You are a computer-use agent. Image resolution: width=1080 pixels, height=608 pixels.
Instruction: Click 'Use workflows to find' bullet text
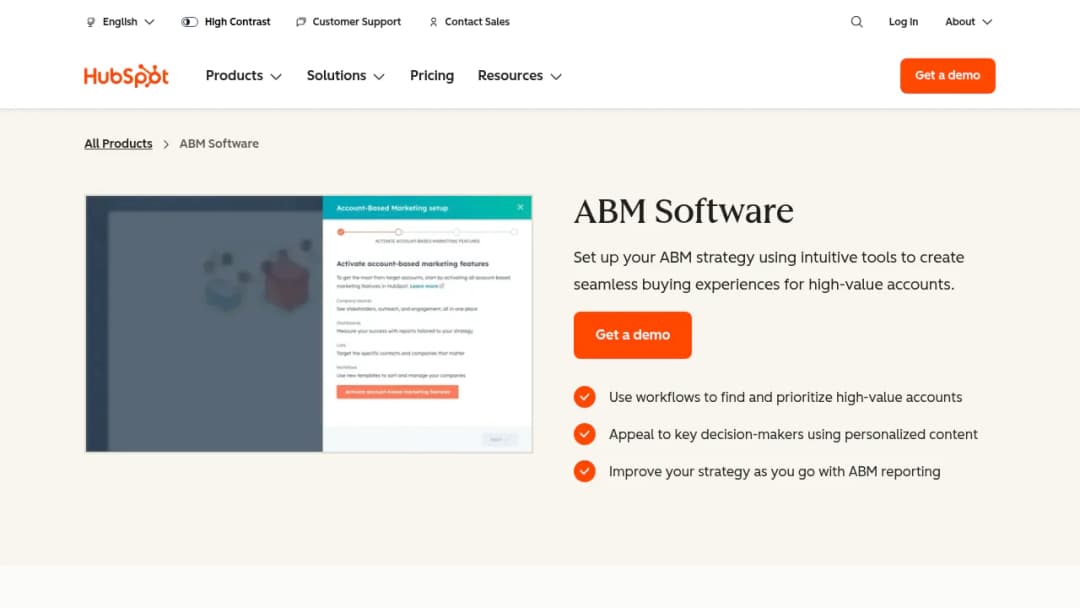pyautogui.click(x=785, y=397)
